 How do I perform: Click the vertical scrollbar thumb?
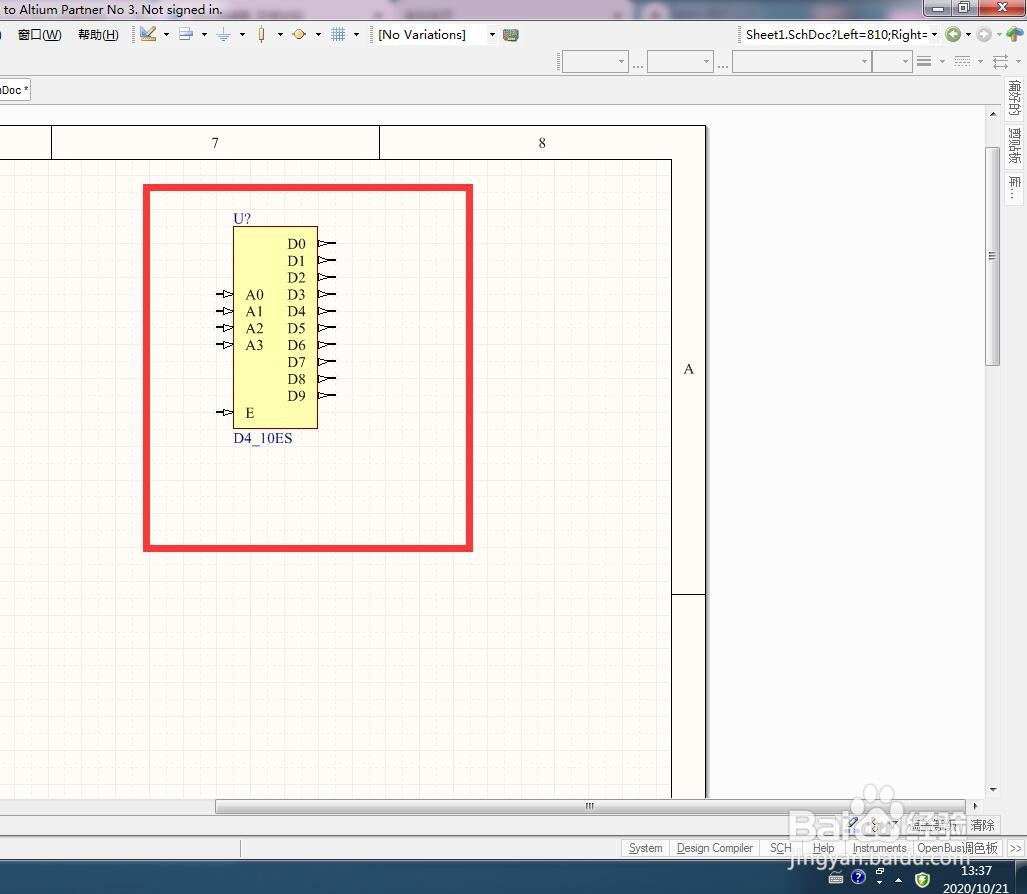992,256
